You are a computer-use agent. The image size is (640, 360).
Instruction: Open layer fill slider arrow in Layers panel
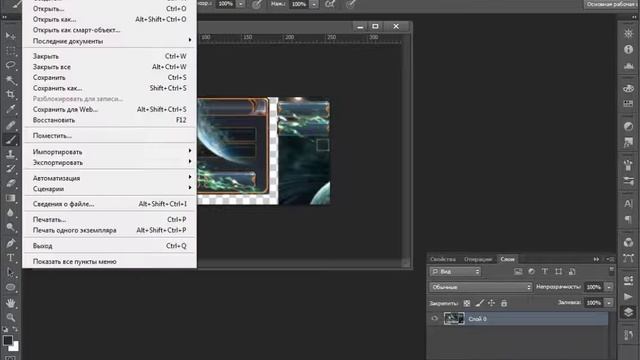pyautogui.click(x=609, y=303)
